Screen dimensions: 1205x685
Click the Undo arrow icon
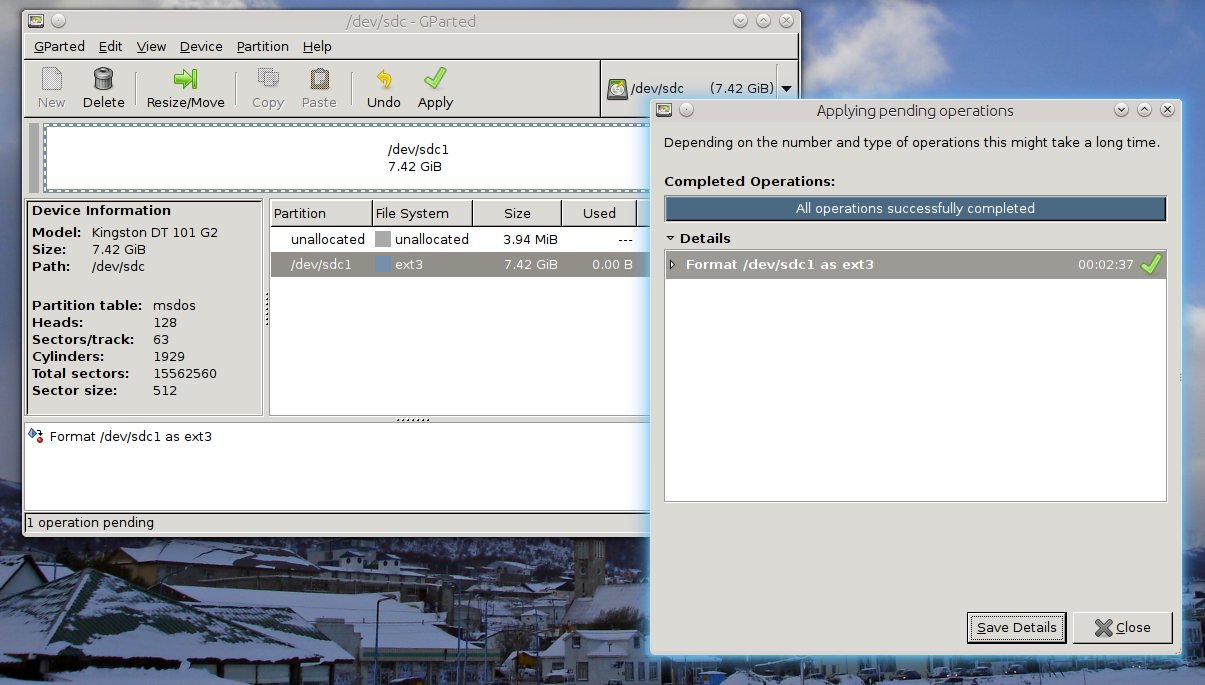383,79
